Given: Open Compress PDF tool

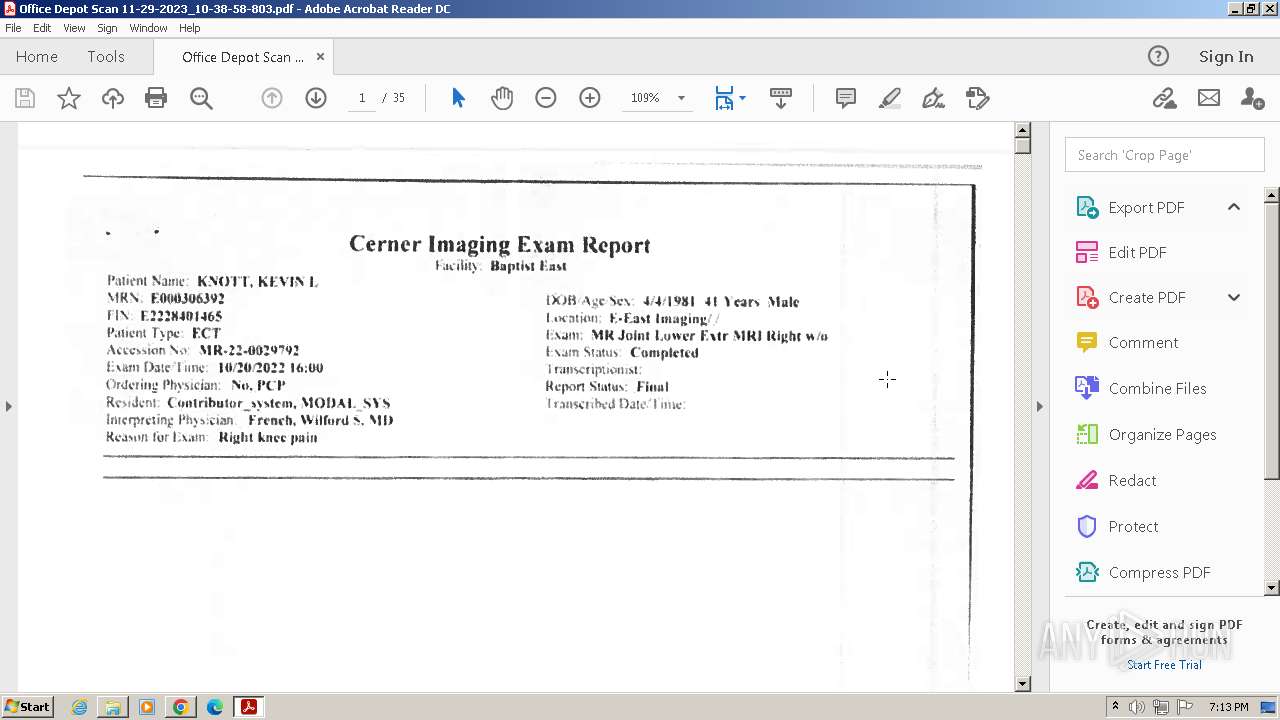Looking at the screenshot, I should click(x=1159, y=572).
